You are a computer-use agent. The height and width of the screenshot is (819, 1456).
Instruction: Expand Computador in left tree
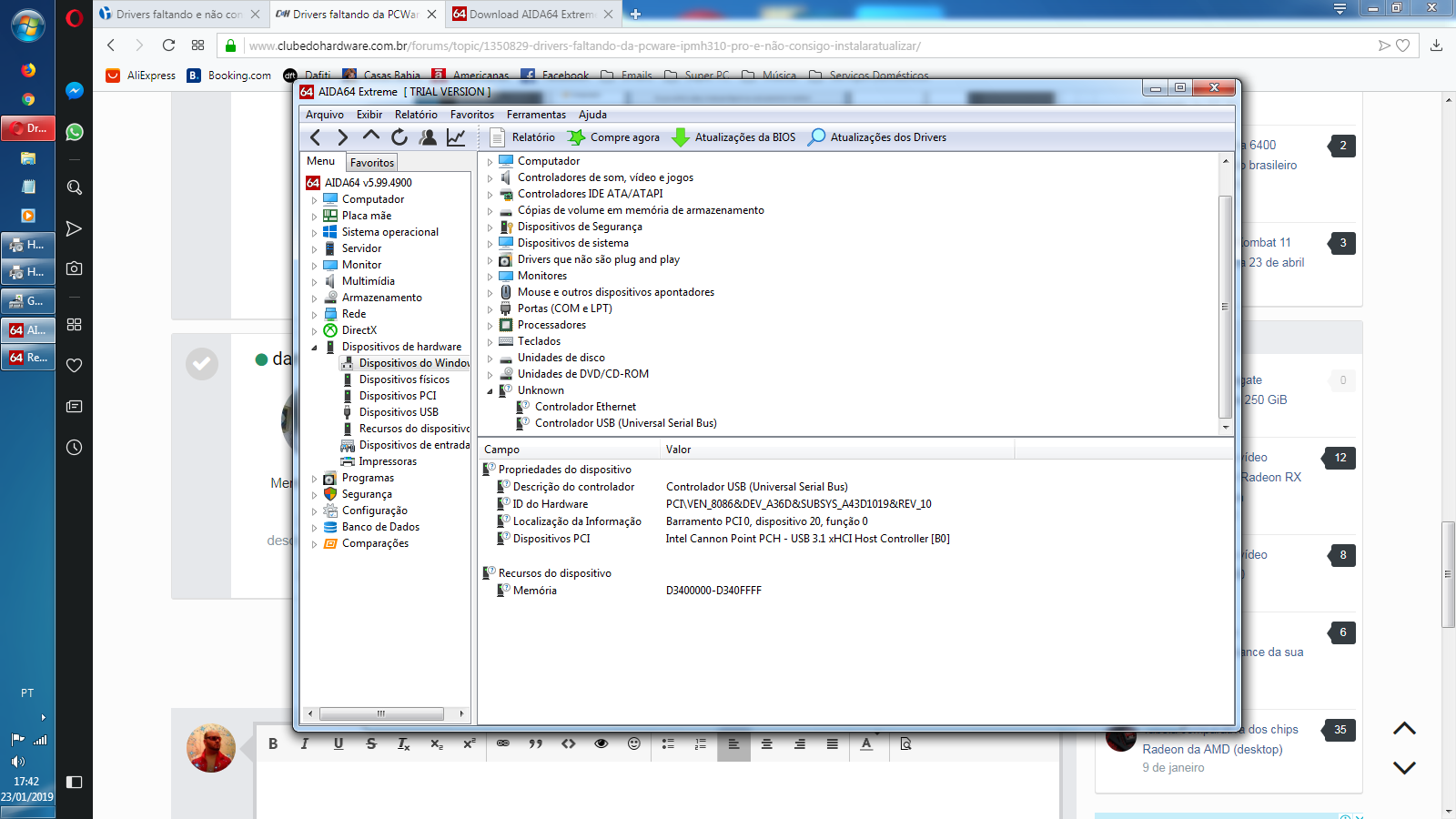tap(315, 200)
